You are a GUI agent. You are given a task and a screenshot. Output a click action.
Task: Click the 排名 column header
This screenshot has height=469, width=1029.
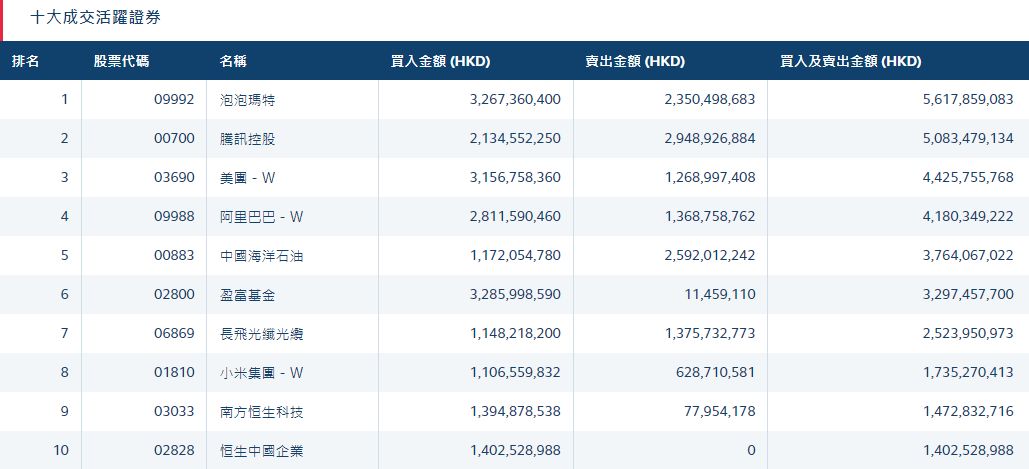click(x=26, y=61)
